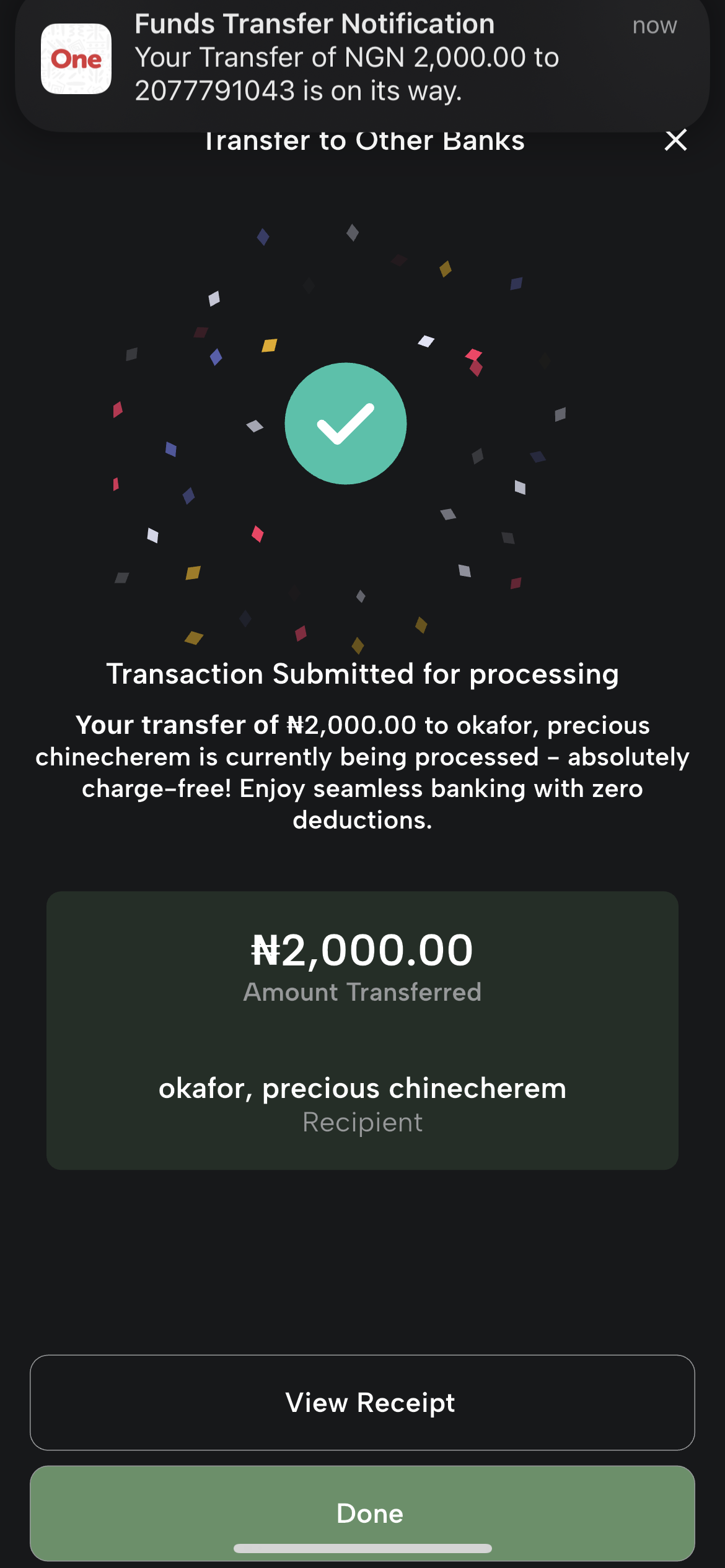Tap the green success checkmark icon
The width and height of the screenshot is (725, 1568).
pos(346,424)
